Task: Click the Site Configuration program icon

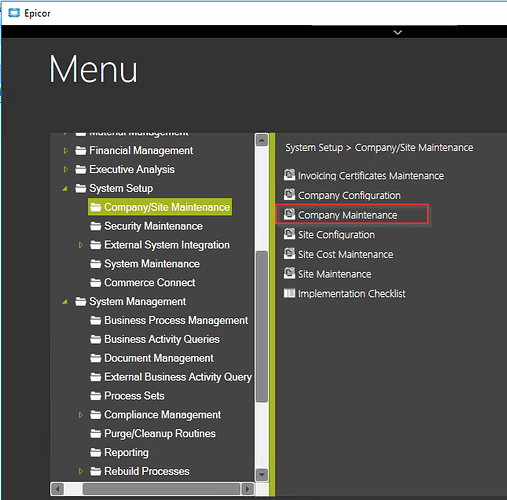Action: coord(289,234)
